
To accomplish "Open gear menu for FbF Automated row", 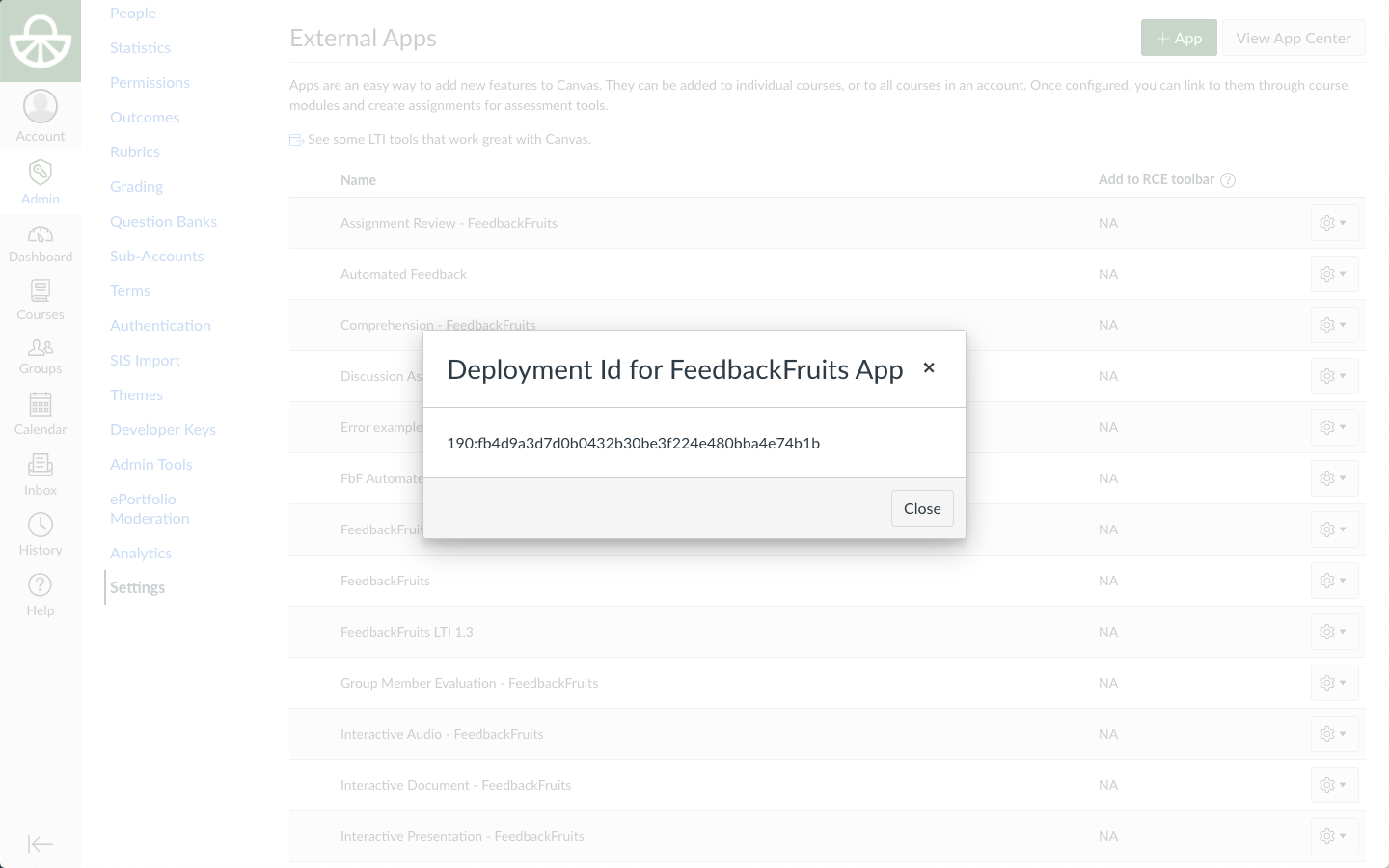I will click(1335, 478).
